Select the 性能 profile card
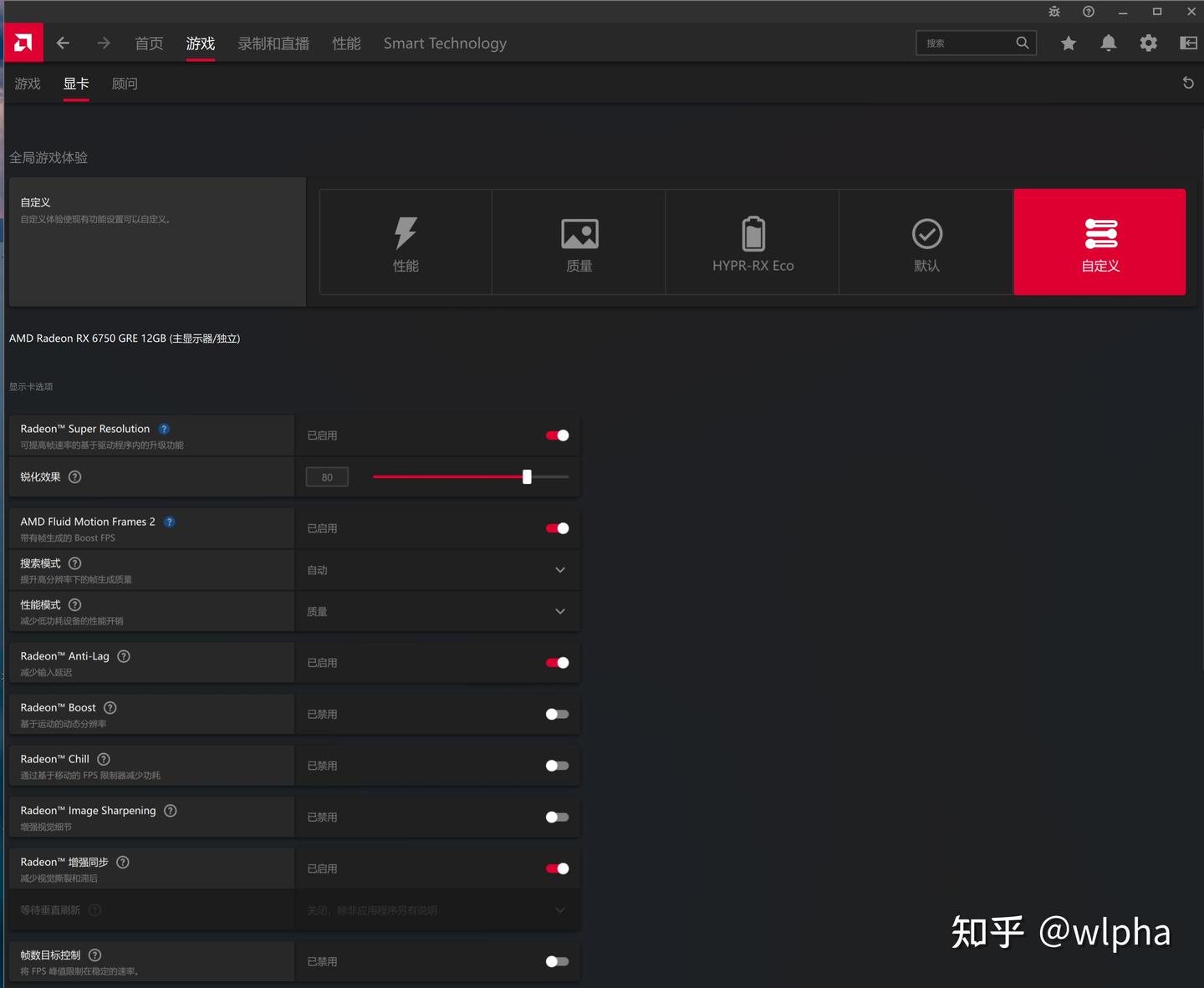Screen dimensions: 1204x988 coord(406,242)
